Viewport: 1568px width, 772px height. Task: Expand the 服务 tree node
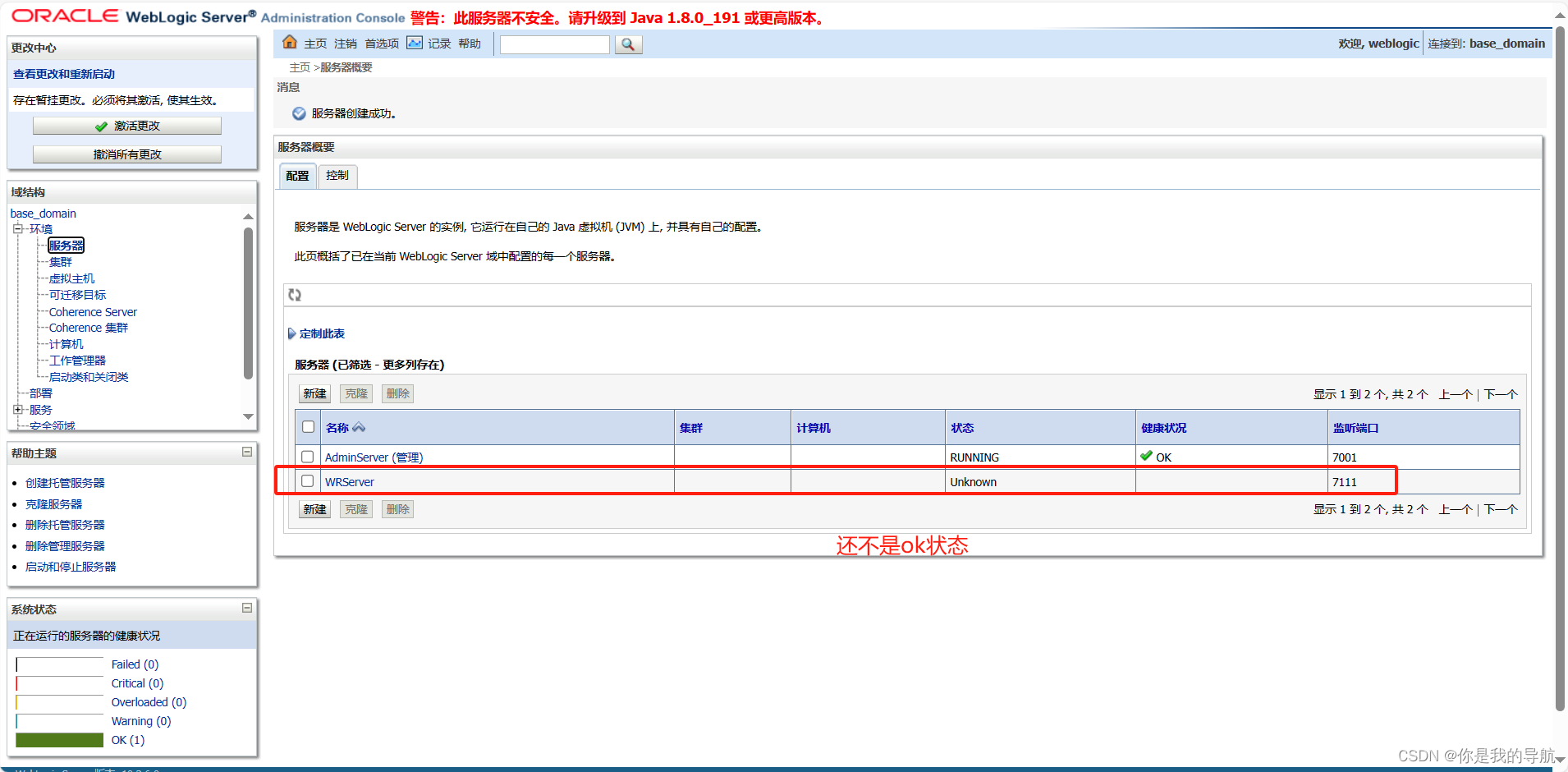[18, 409]
